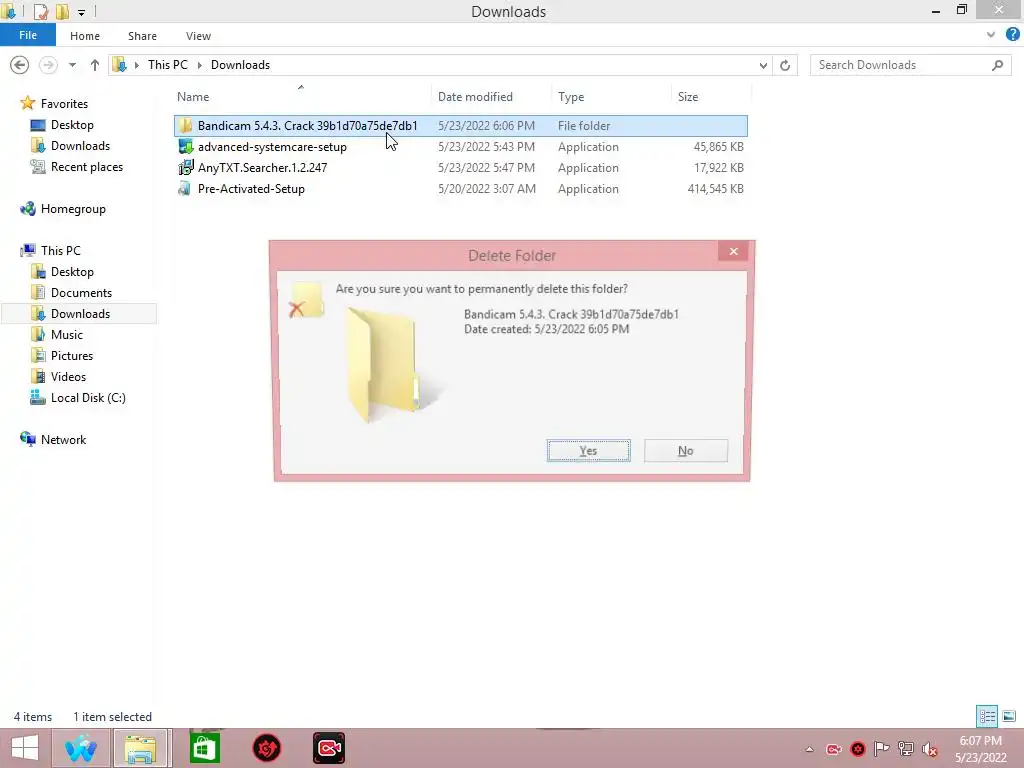The image size is (1024, 768).
Task: Click the AnyTXT.Searcher installer icon
Action: [x=185, y=168]
